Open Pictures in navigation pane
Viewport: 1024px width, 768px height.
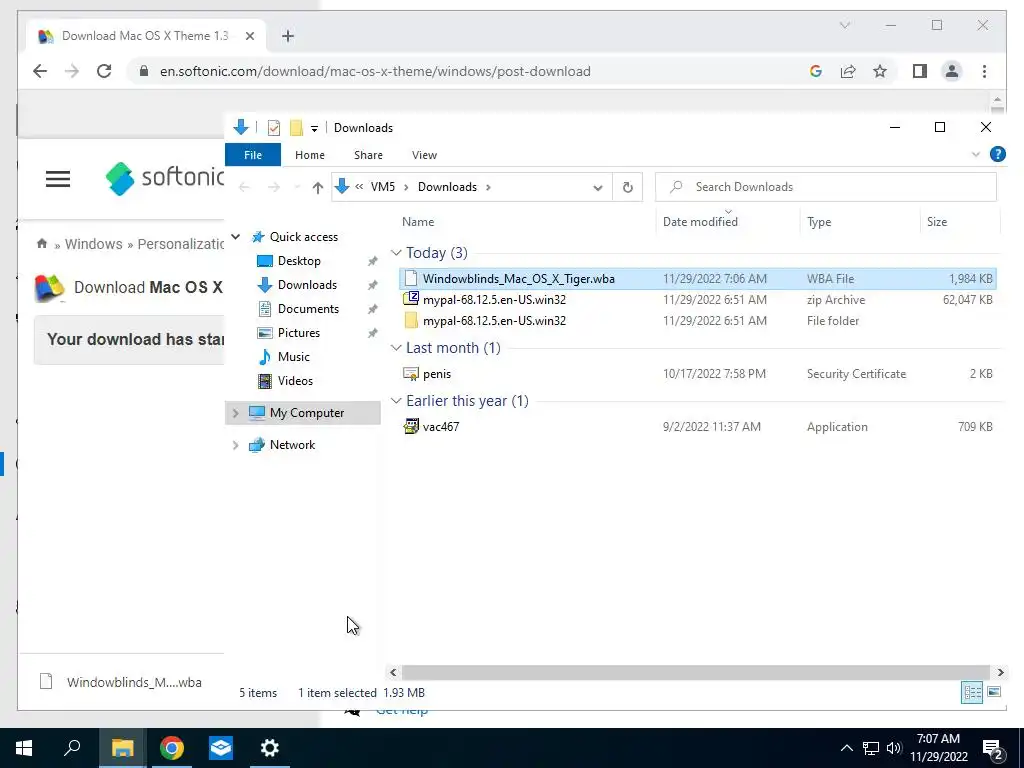298,333
